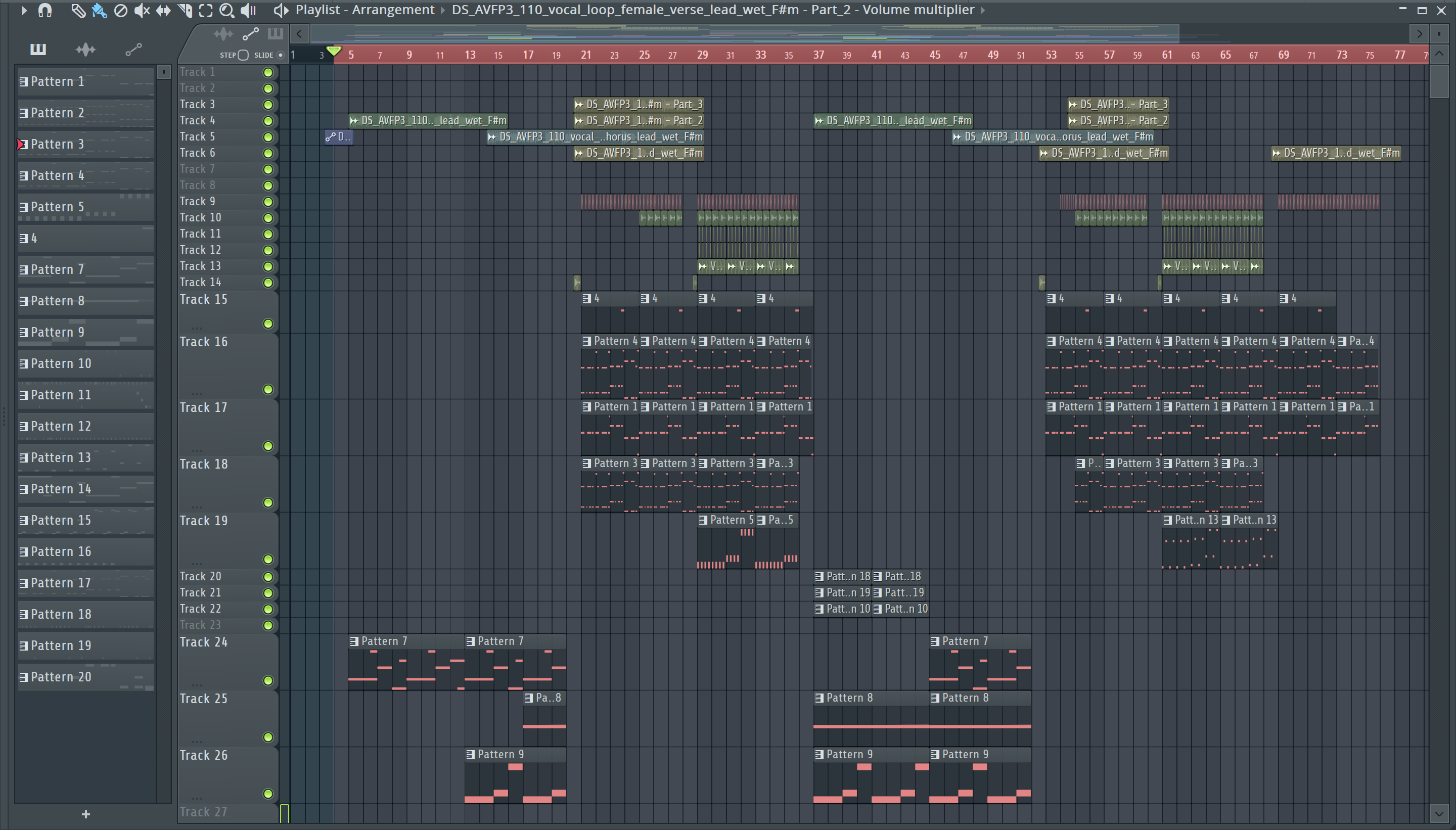Mute Track 16 with its green LED
Image resolution: width=1456 pixels, height=830 pixels.
pos(268,389)
